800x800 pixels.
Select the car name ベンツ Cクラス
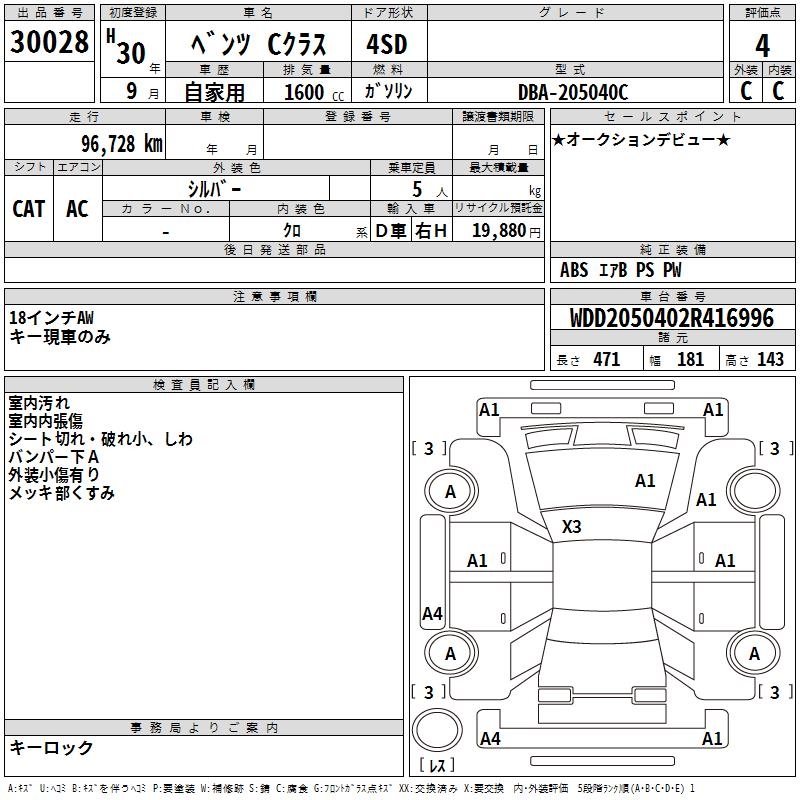(x=259, y=44)
